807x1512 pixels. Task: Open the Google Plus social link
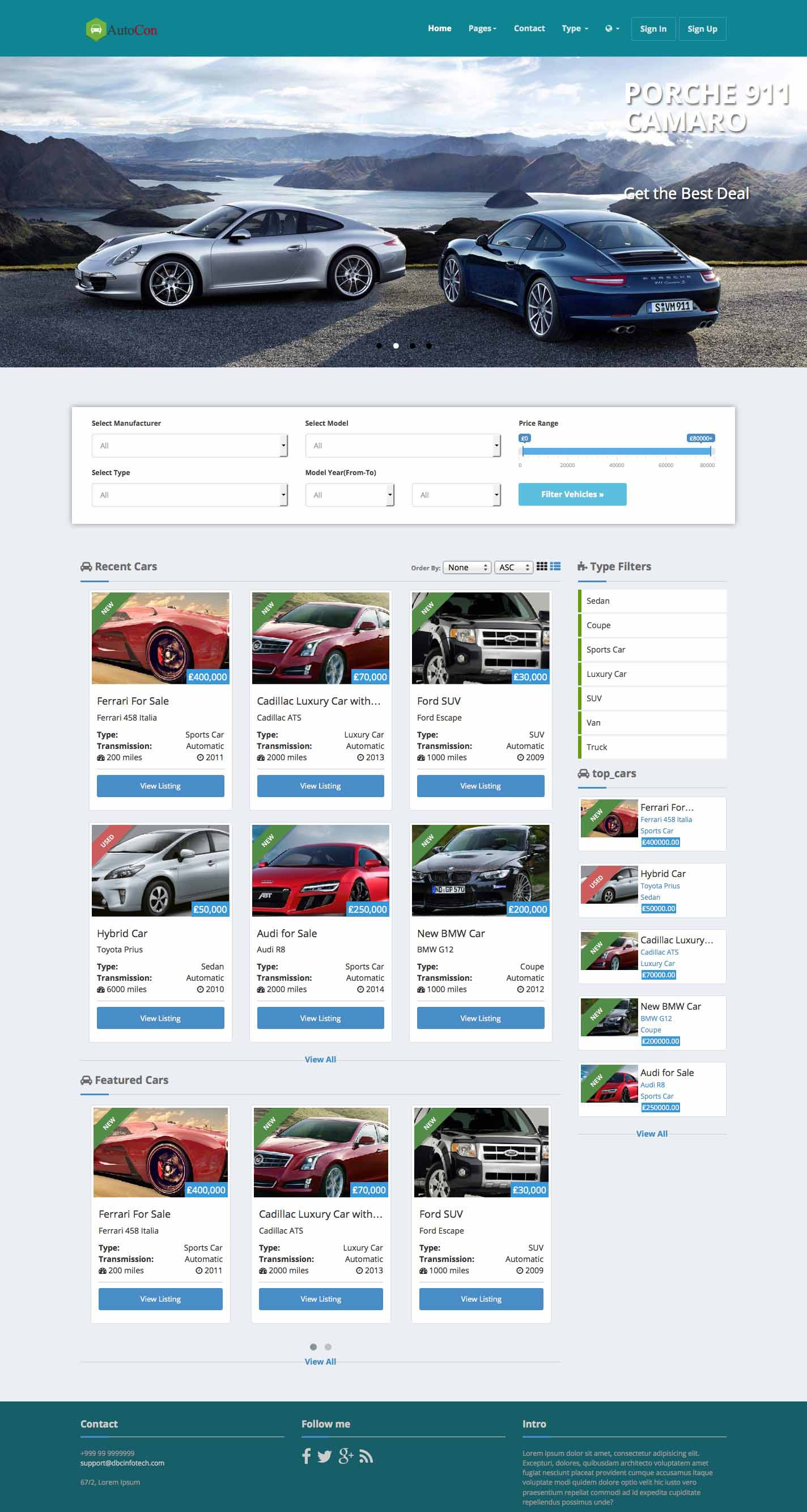coord(346,1456)
